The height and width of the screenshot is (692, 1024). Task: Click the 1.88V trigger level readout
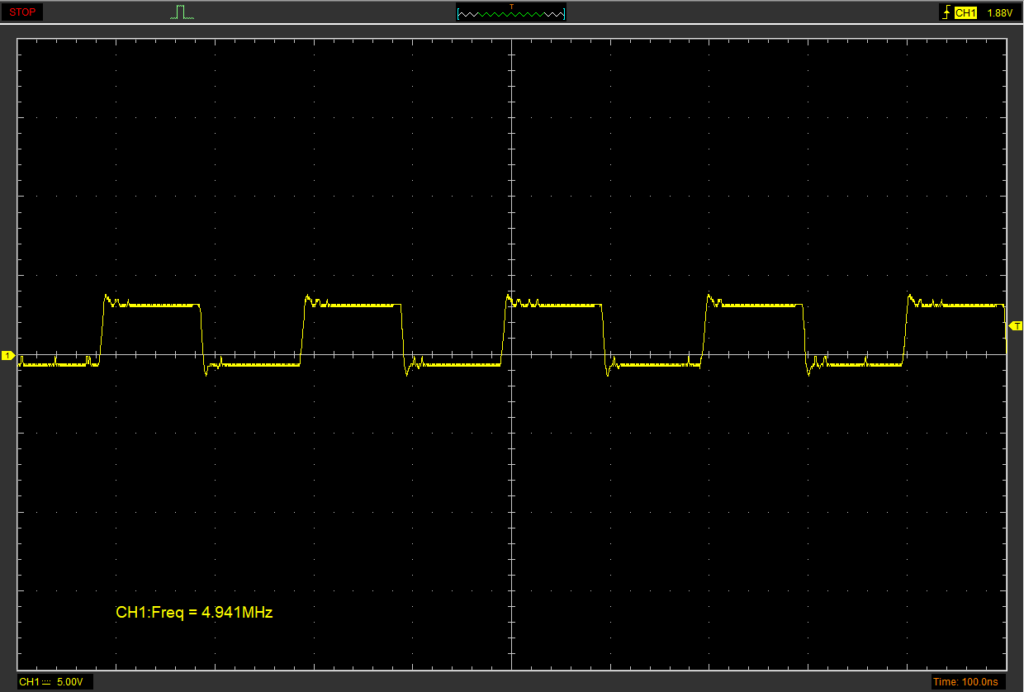pyautogui.click(x=999, y=13)
